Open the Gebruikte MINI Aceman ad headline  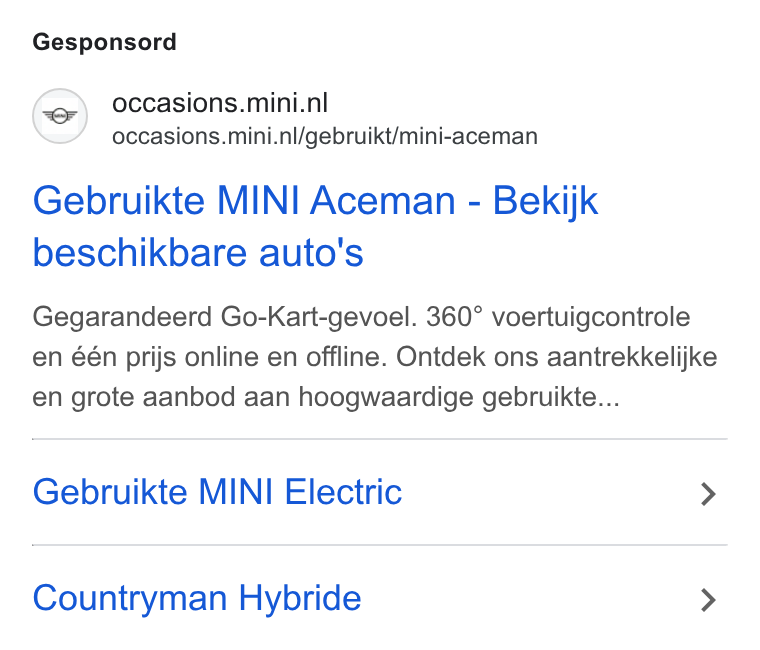[315, 226]
